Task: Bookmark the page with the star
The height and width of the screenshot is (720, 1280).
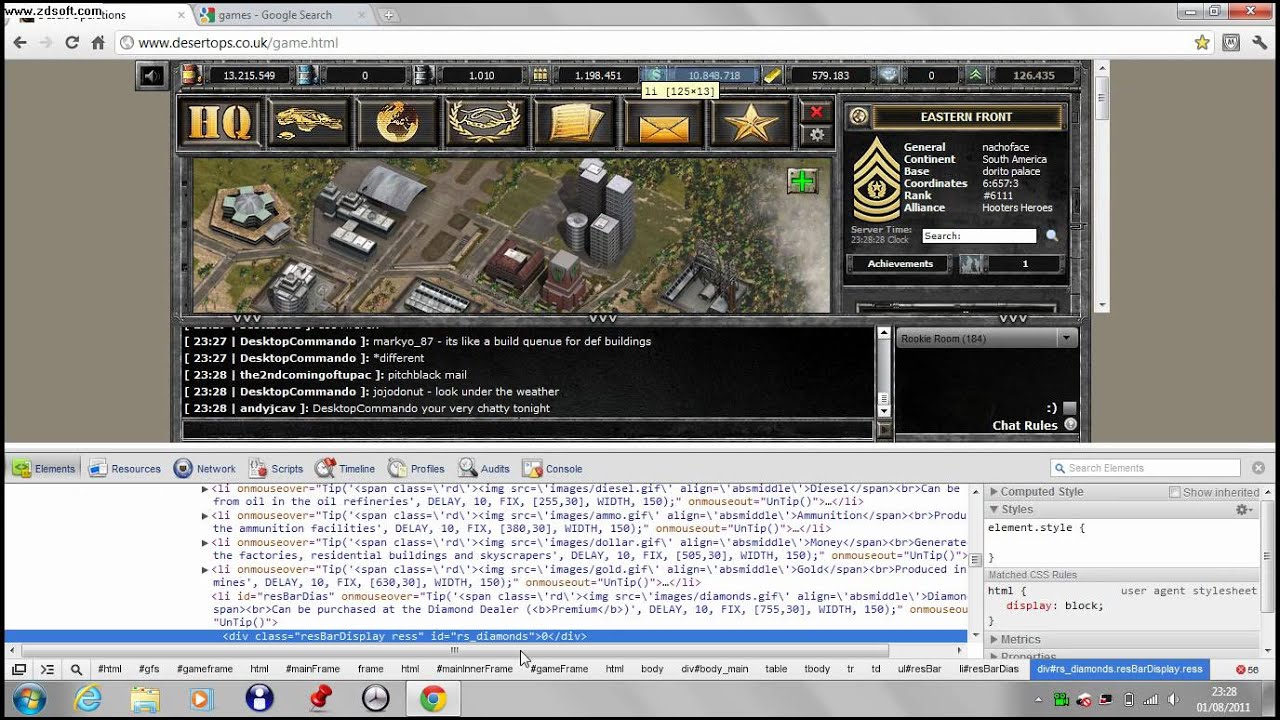Action: pyautogui.click(x=1202, y=43)
